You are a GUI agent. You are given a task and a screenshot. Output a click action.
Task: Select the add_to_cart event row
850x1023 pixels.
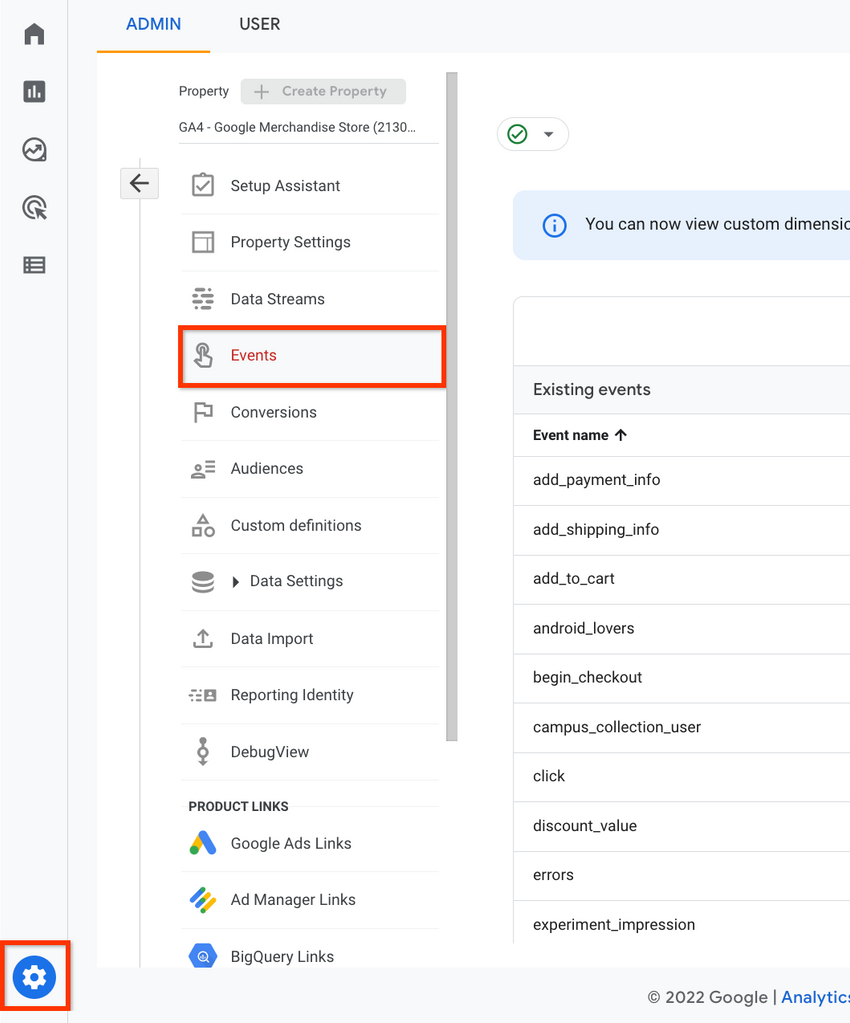(x=681, y=579)
